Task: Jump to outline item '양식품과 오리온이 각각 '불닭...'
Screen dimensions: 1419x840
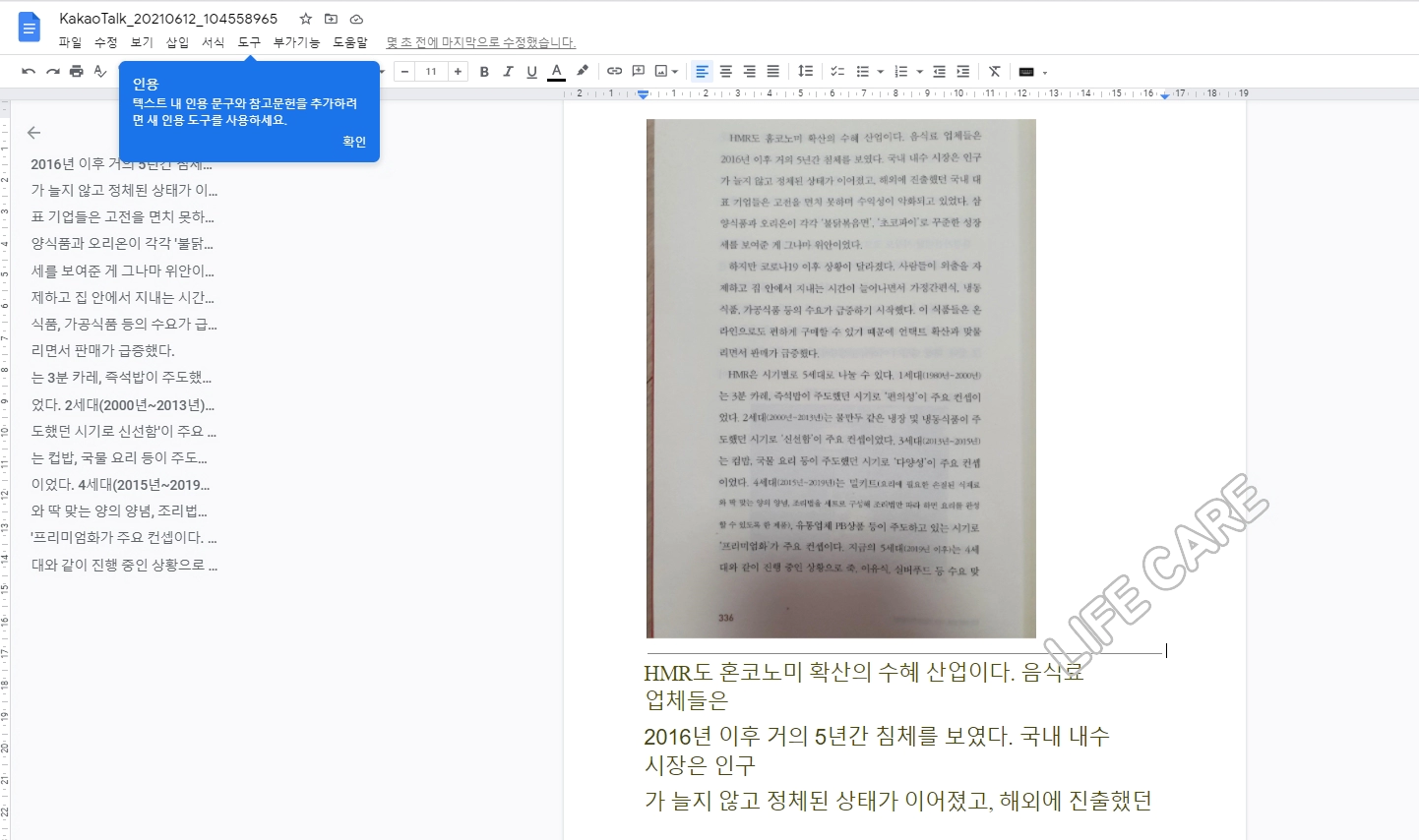Action: 122,243
